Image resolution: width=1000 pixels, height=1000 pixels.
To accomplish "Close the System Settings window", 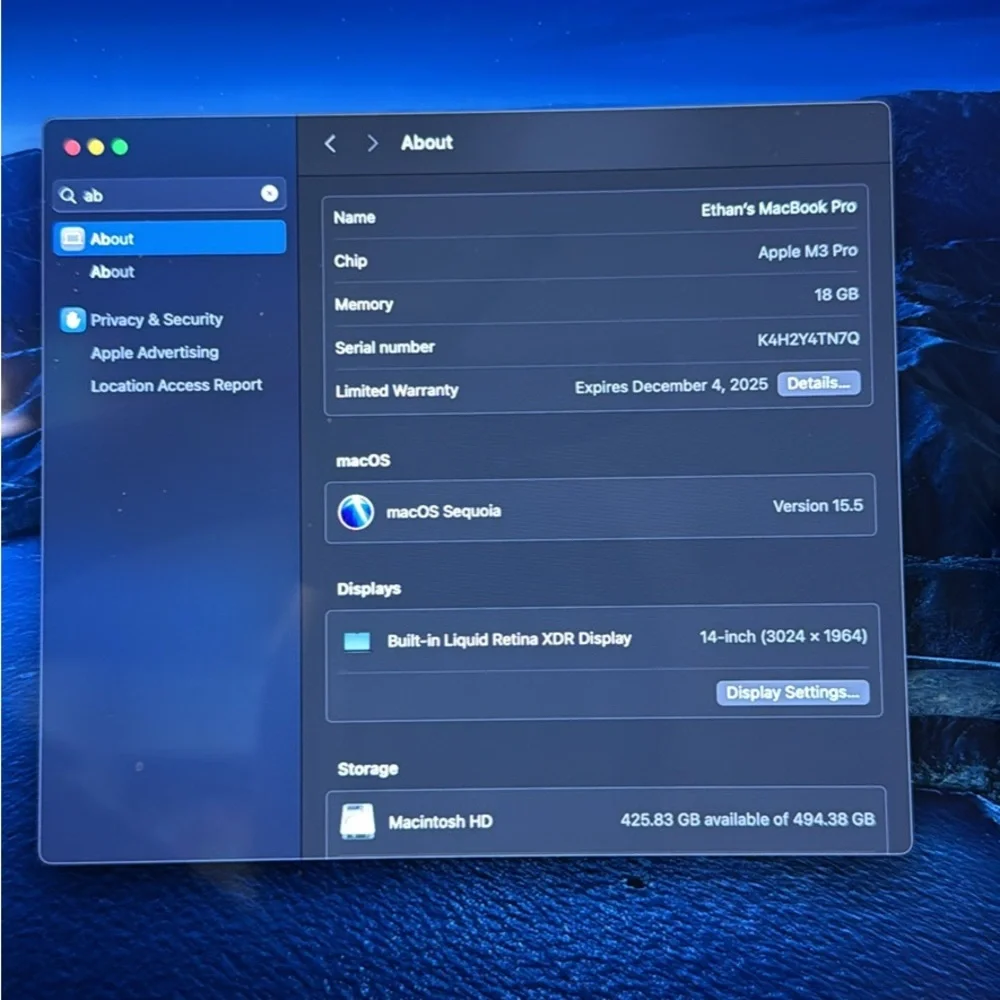I will [73, 148].
